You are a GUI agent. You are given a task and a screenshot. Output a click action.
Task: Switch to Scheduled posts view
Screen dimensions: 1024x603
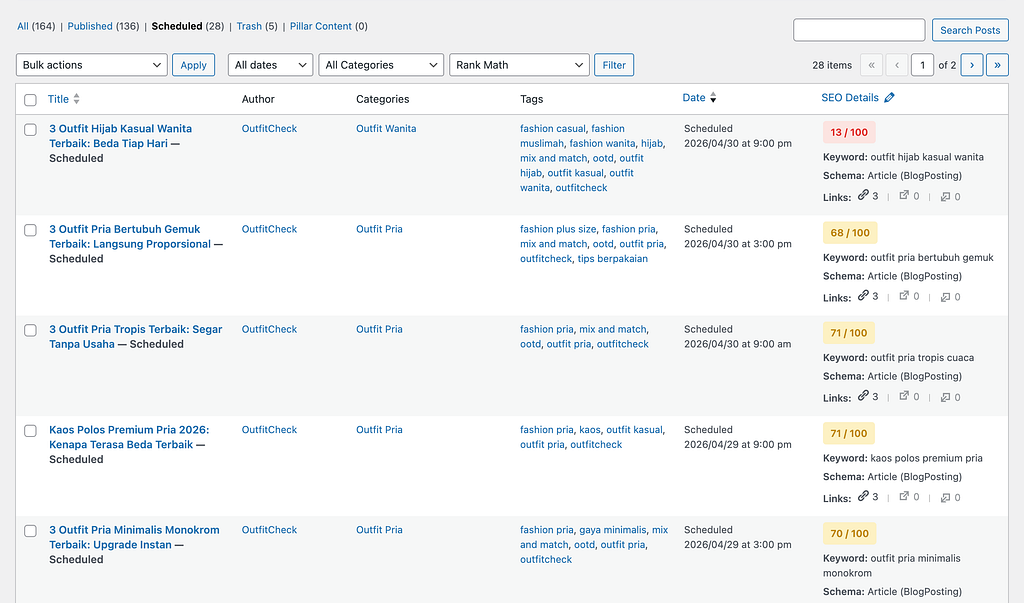[x=177, y=26]
